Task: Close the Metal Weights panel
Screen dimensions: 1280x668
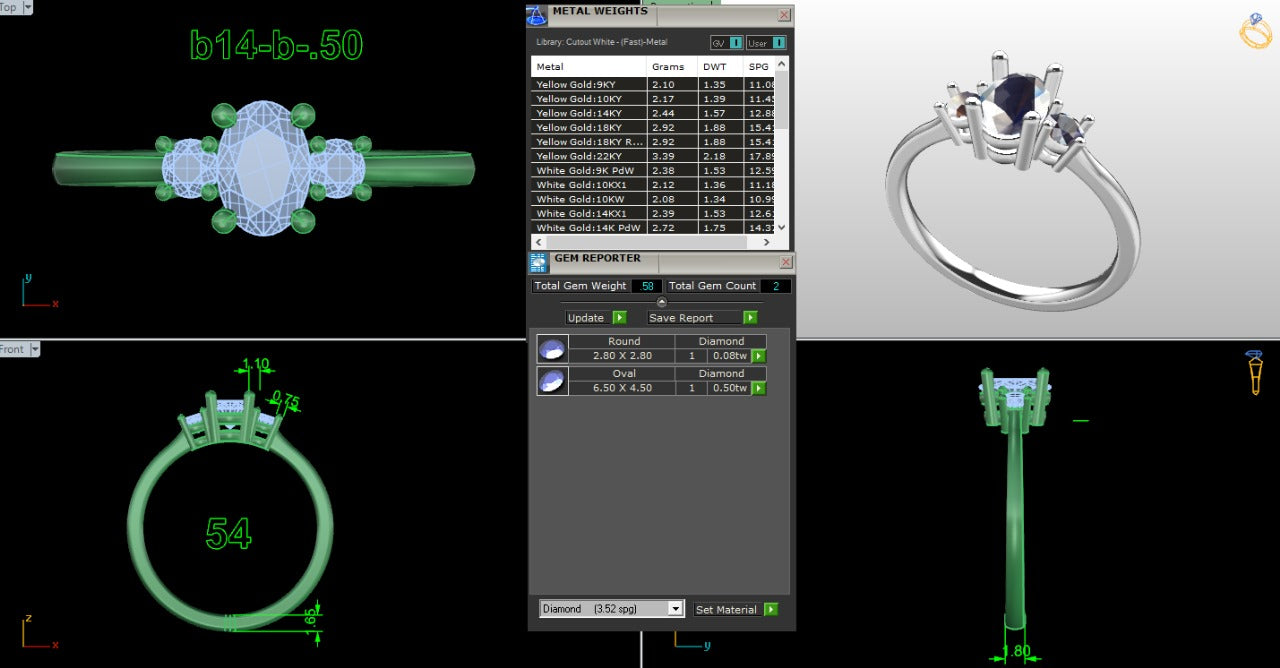Action: point(784,15)
